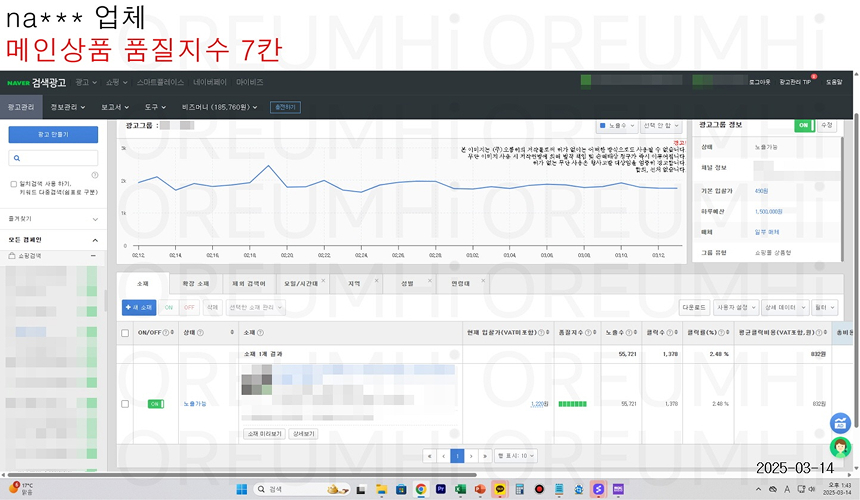Enable 일치검색 사용 하기 checkbox
This screenshot has height=500, width=860.
coord(14,184)
